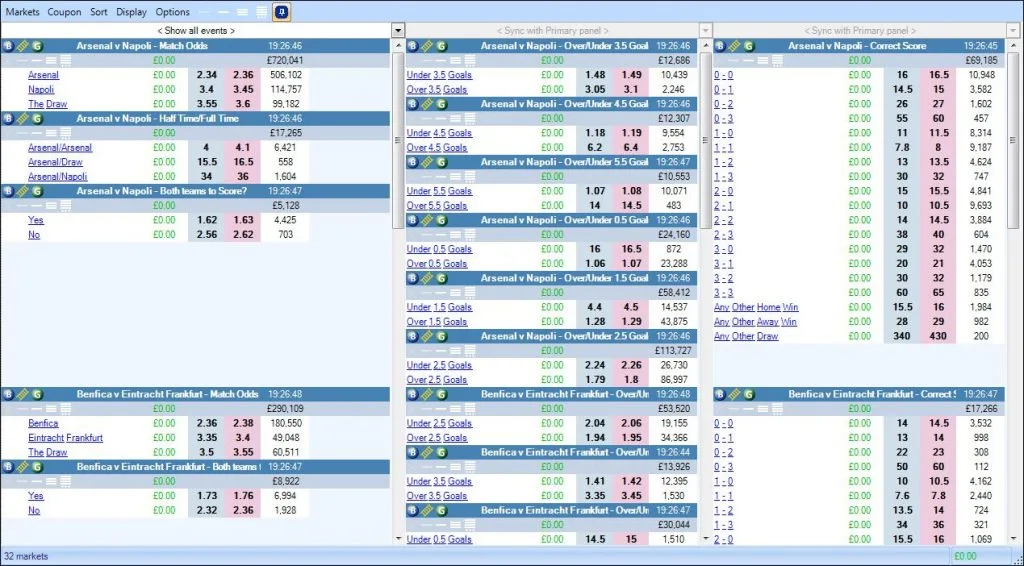1024x566 pixels.
Task: Click the G icon on Arsenal Over/Under 5.5 Goals header
Action: point(441,162)
